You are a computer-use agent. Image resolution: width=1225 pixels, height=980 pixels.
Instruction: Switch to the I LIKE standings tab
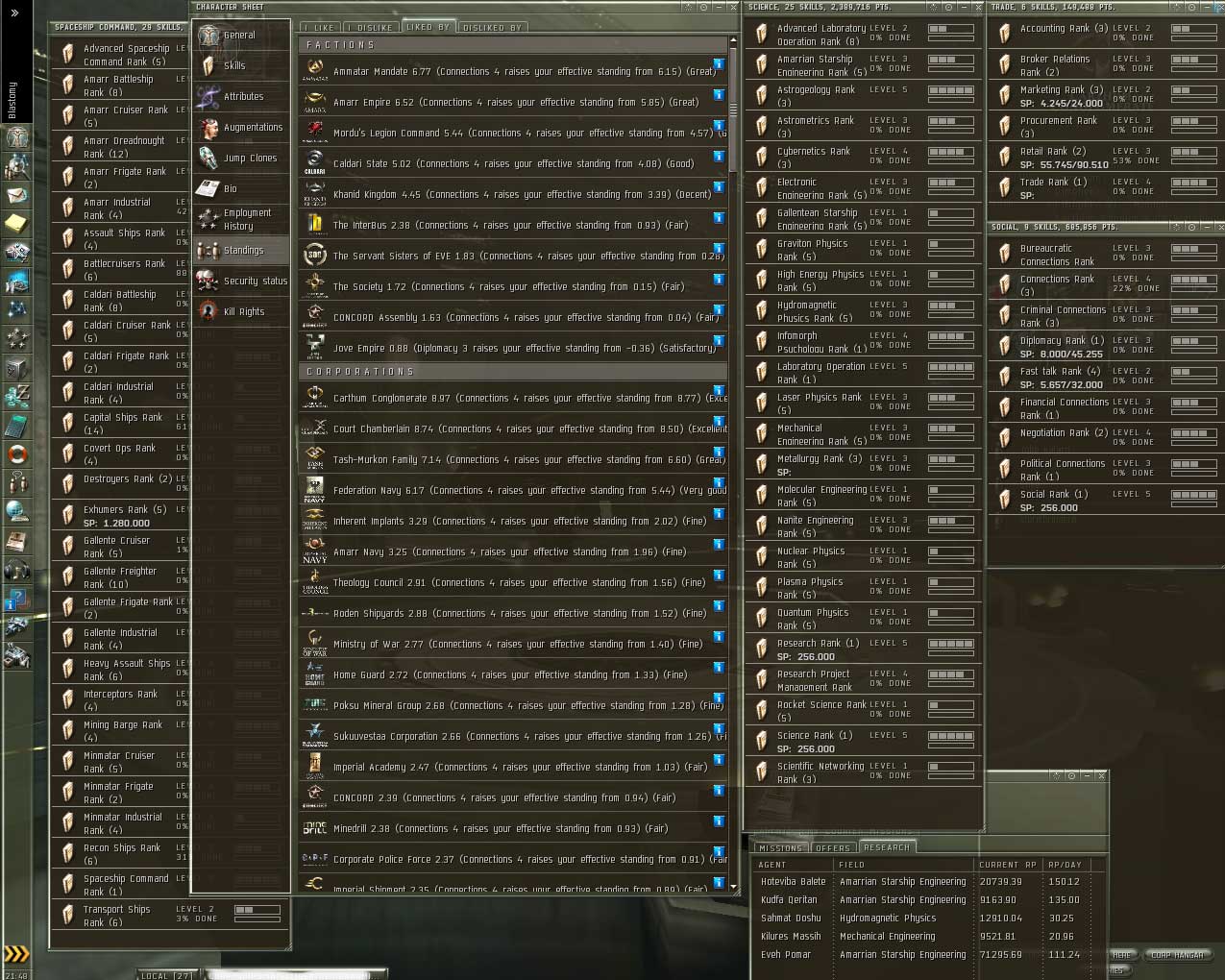point(321,27)
